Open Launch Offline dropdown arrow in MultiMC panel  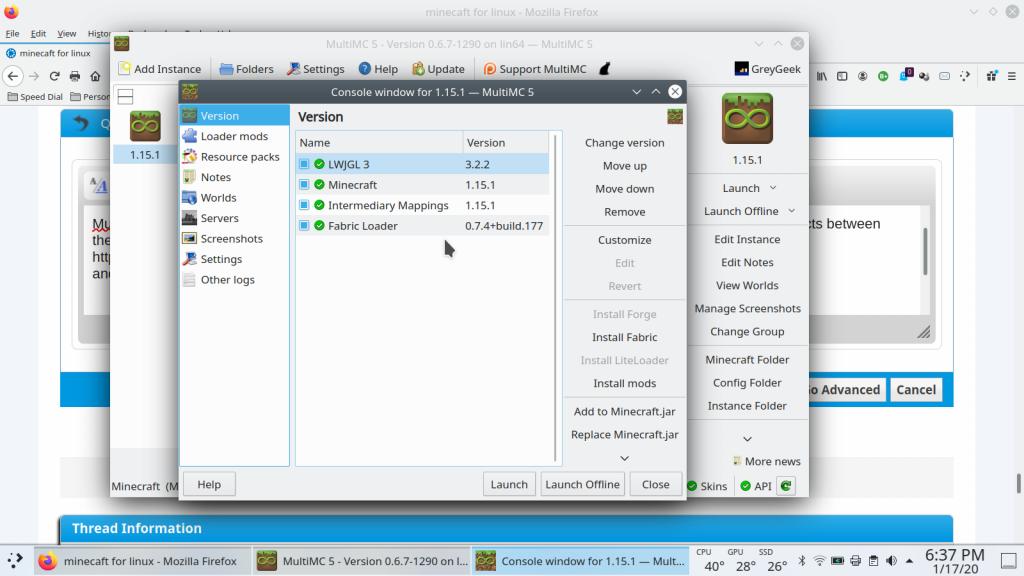click(792, 211)
